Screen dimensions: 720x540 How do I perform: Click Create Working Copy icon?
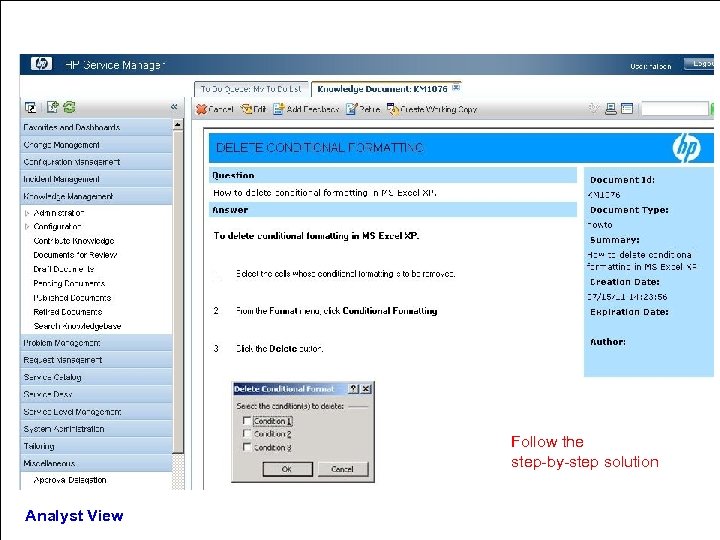point(393,109)
